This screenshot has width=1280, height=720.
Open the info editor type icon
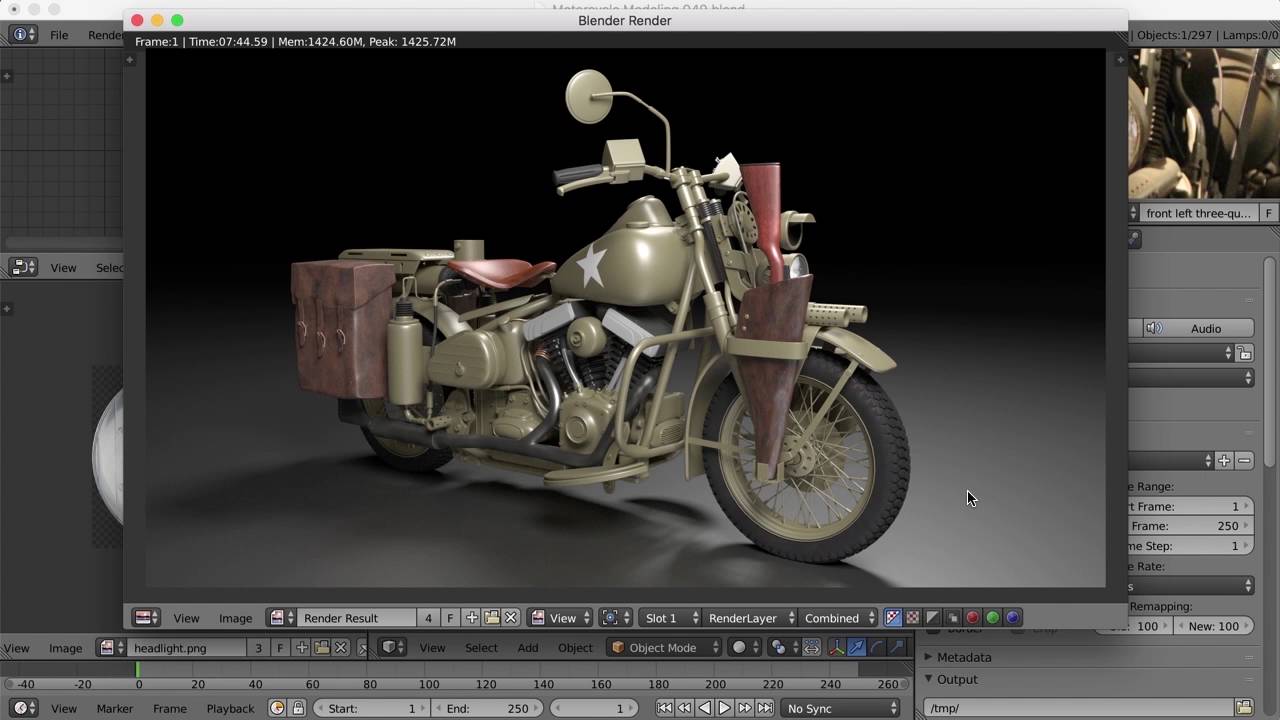click(23, 35)
